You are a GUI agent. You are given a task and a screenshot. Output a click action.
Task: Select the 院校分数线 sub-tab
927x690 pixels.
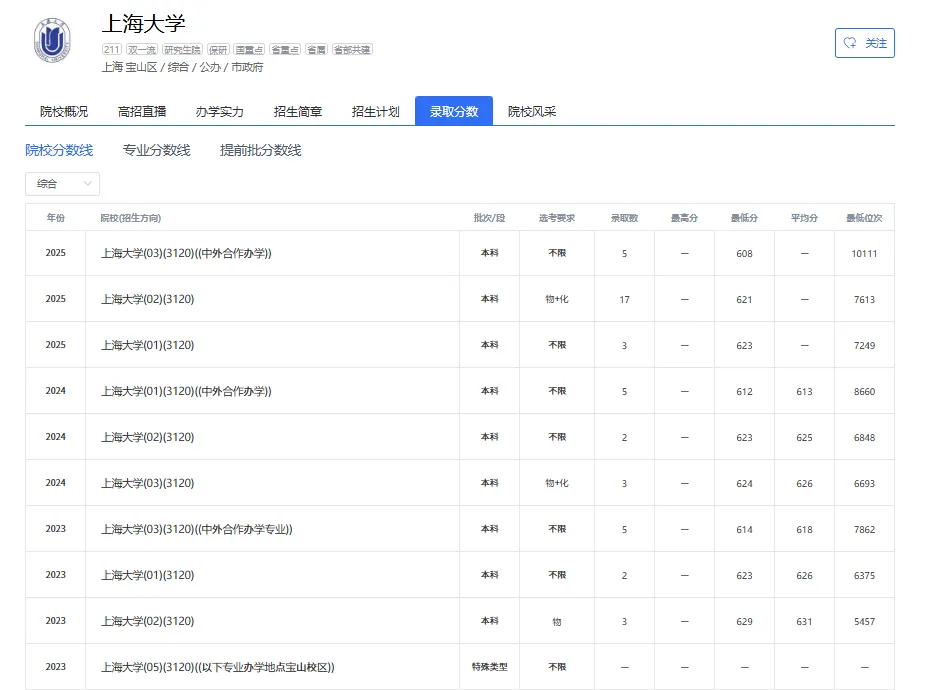[x=59, y=150]
